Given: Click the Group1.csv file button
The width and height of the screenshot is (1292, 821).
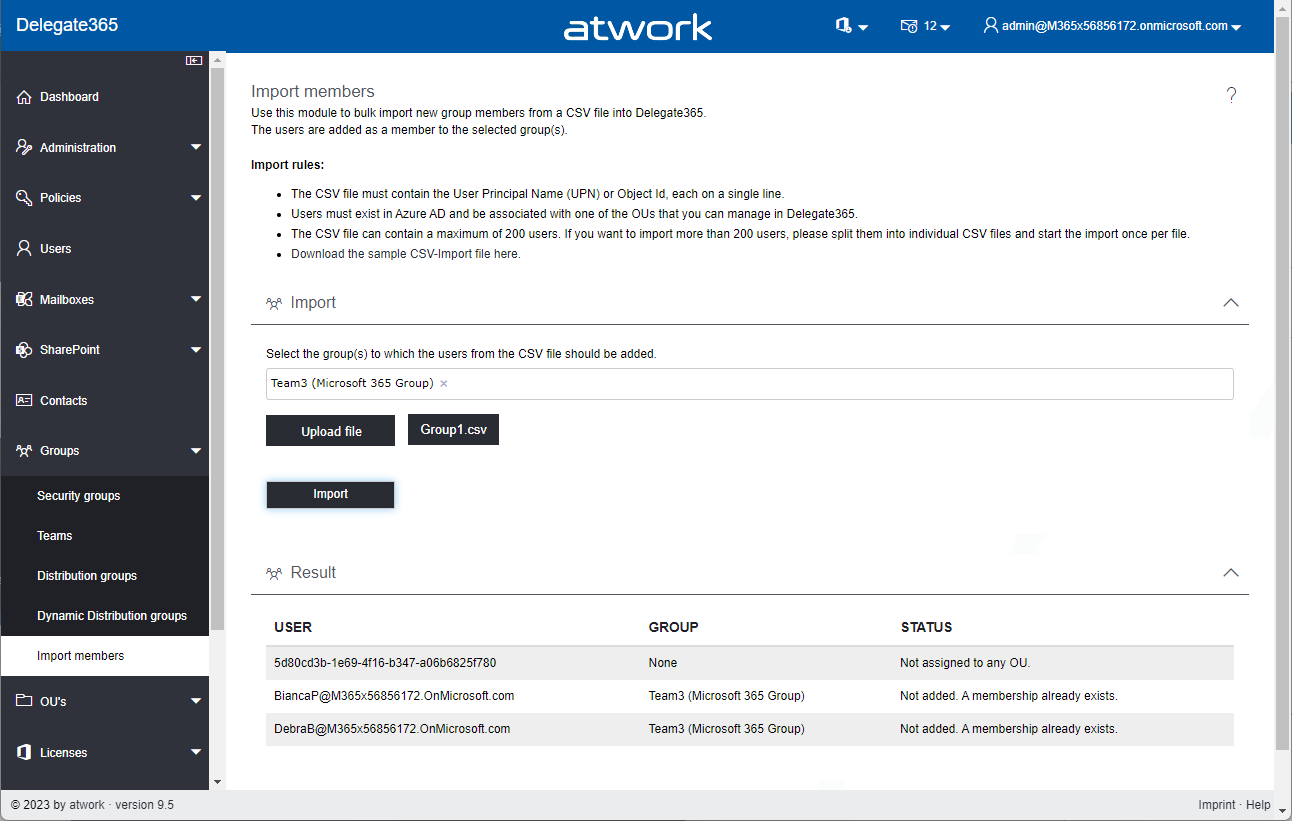Looking at the screenshot, I should (x=453, y=429).
